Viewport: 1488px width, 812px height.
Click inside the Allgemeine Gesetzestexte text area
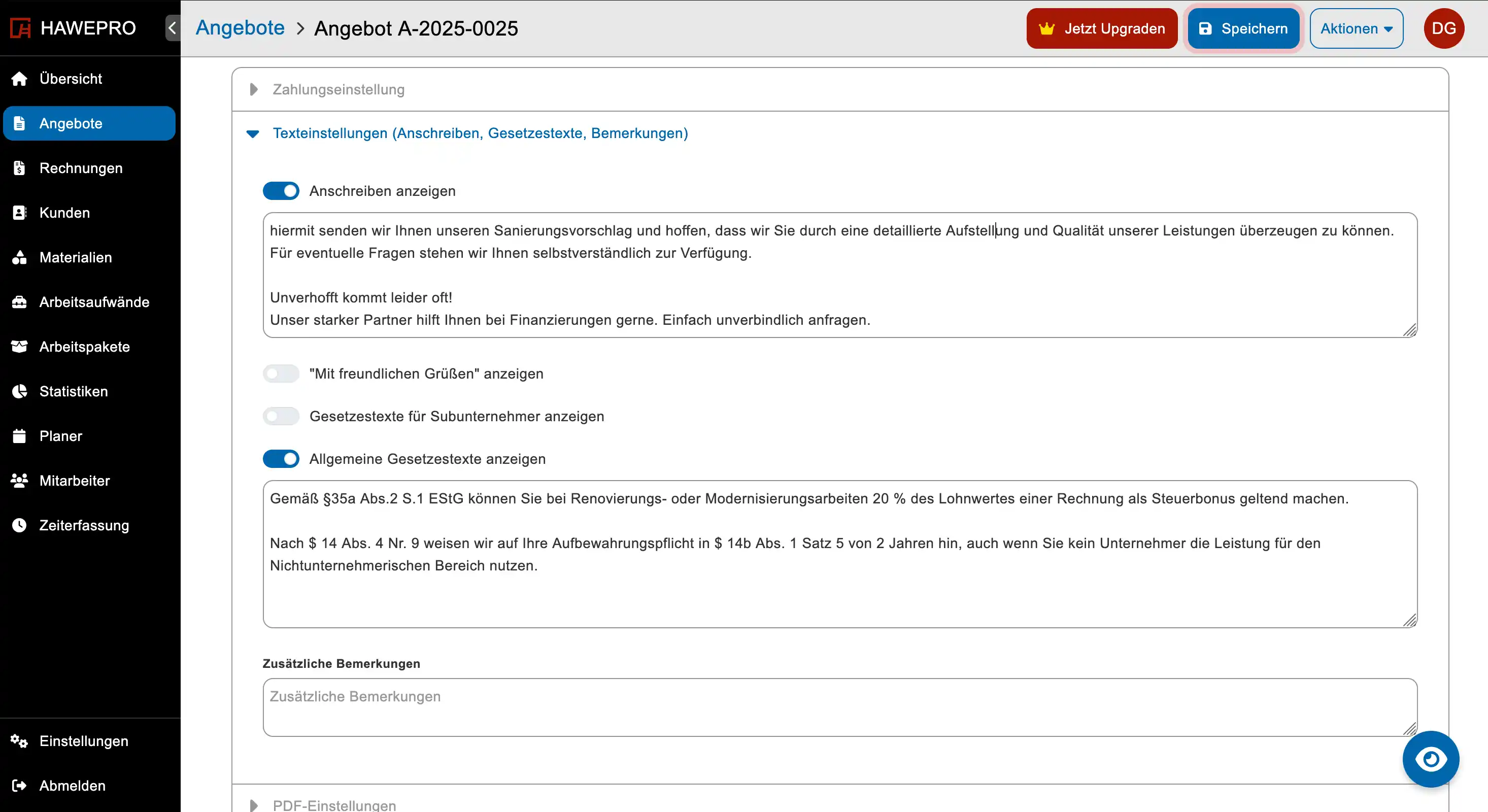click(840, 554)
